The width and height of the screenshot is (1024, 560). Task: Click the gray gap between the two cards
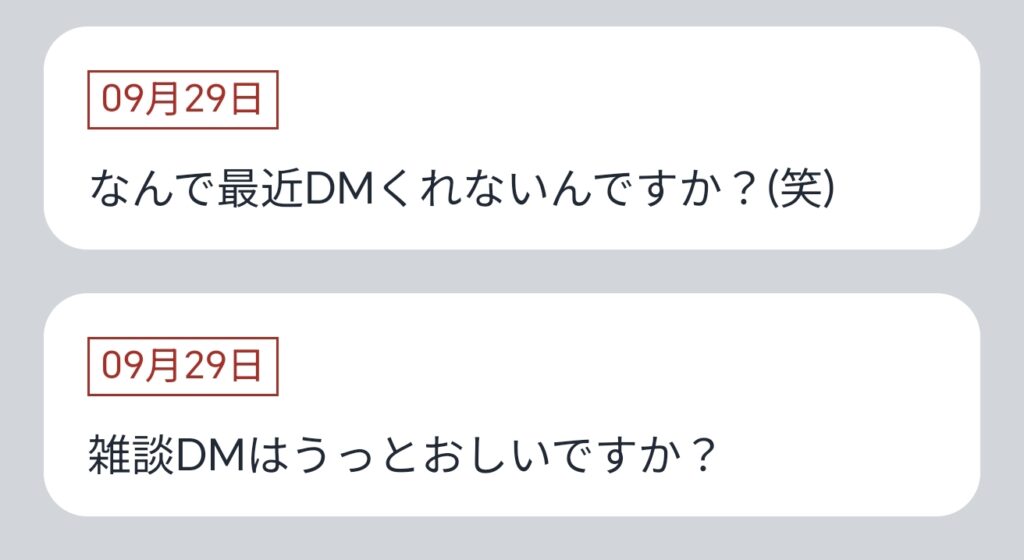click(x=511, y=272)
